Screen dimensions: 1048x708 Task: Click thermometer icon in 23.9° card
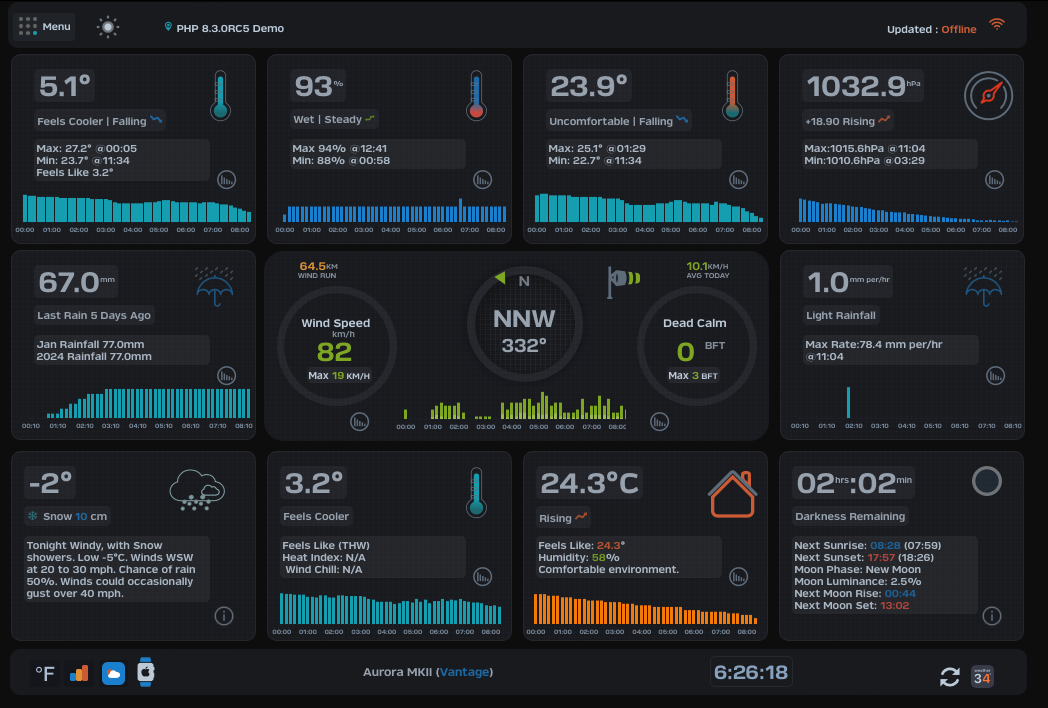click(x=733, y=96)
